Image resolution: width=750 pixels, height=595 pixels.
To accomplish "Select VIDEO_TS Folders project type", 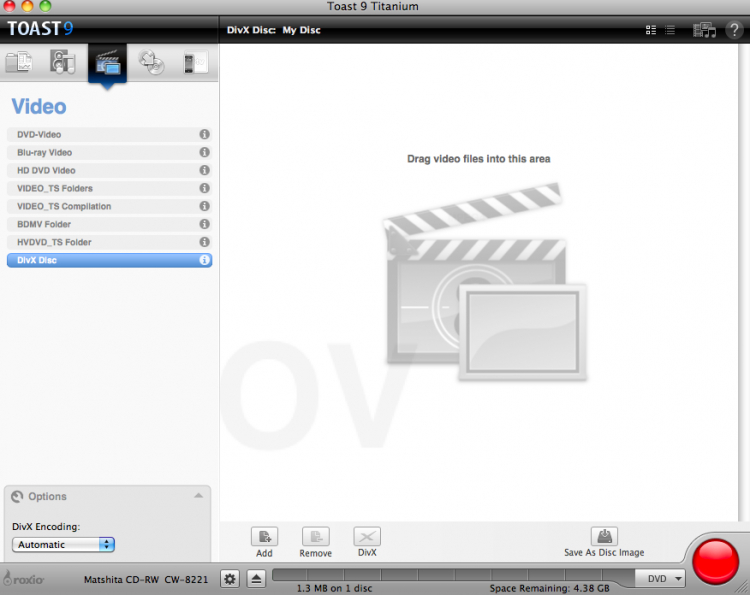I will [x=109, y=188].
